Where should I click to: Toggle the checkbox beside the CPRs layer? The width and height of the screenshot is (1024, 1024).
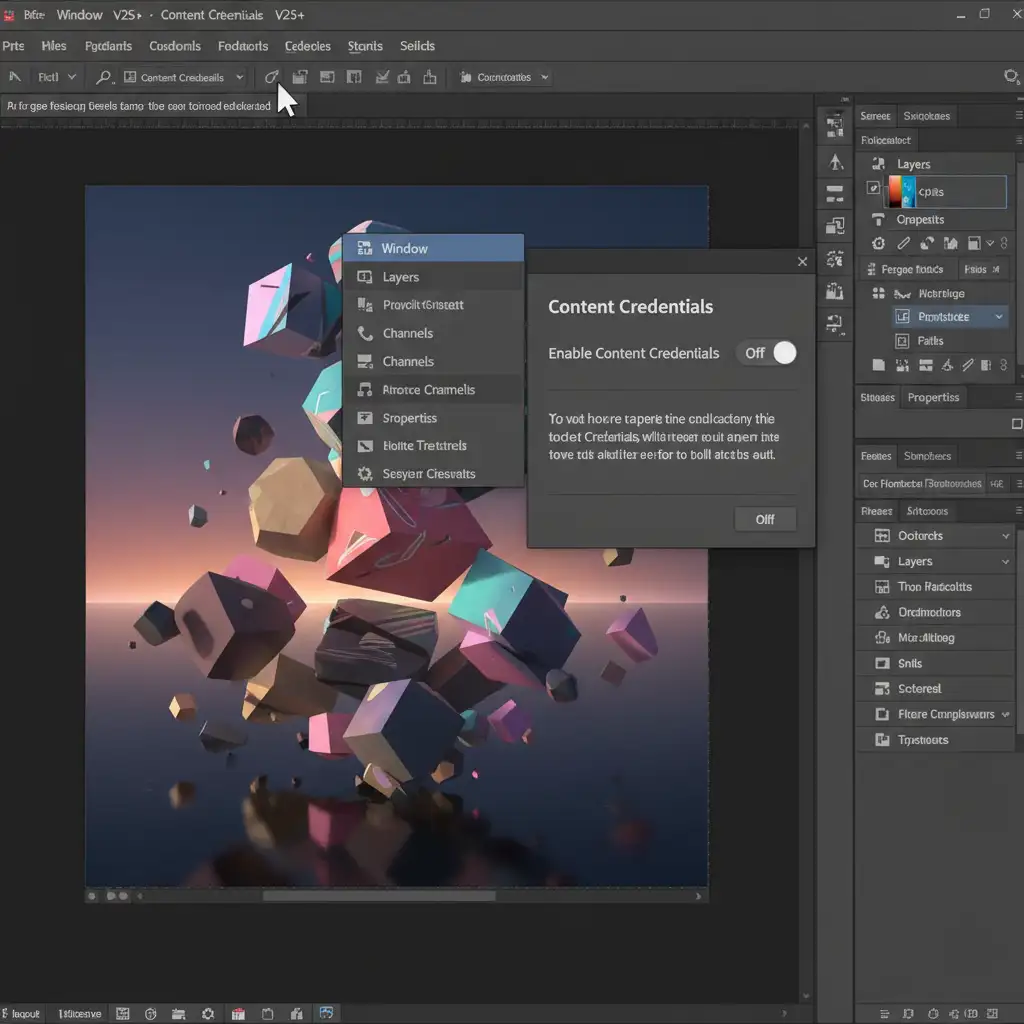[873, 188]
